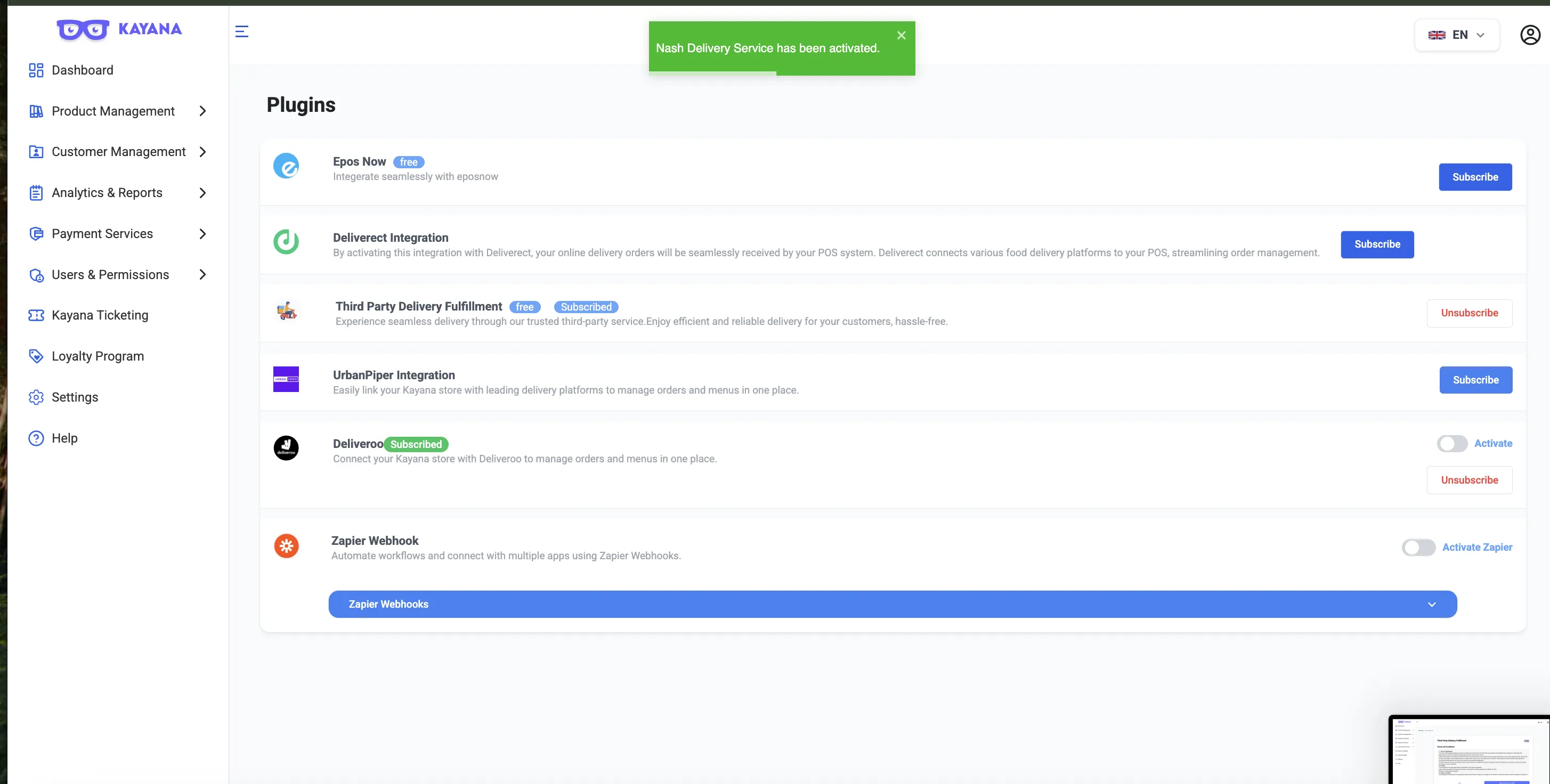The image size is (1550, 784).
Task: Click the Analytics & Reports clipboard icon
Action: click(36, 193)
